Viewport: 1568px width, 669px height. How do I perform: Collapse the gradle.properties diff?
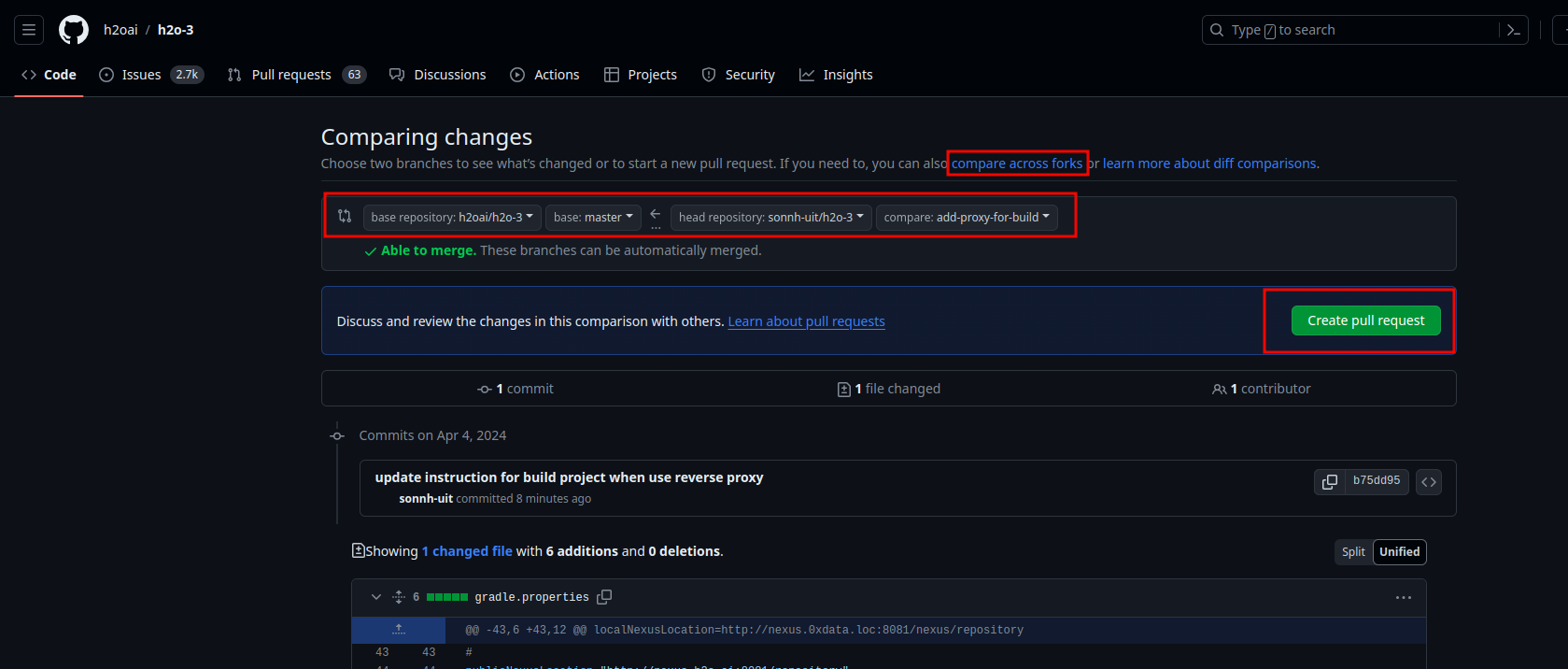376,597
